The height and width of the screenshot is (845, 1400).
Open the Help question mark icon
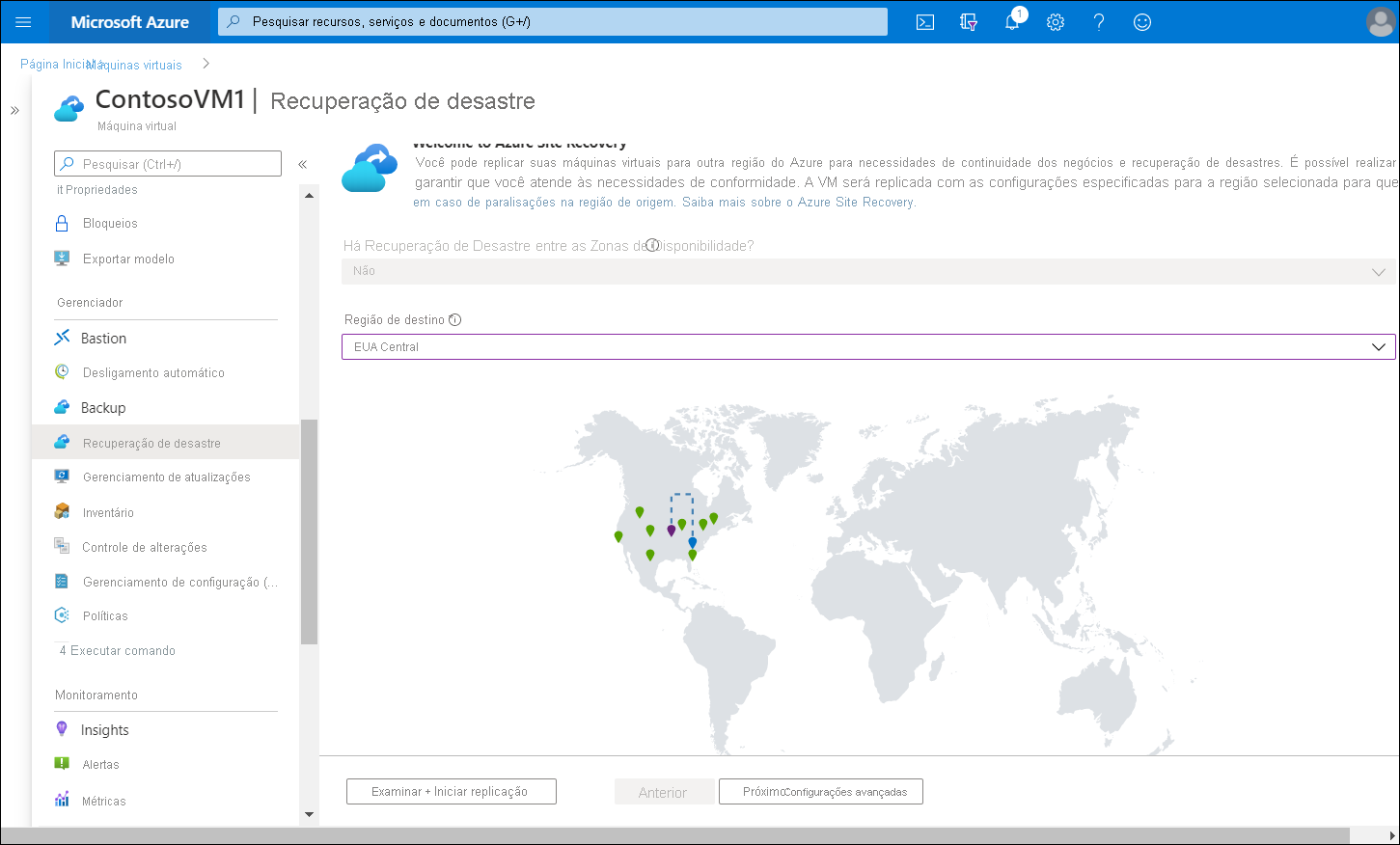pos(1099,22)
